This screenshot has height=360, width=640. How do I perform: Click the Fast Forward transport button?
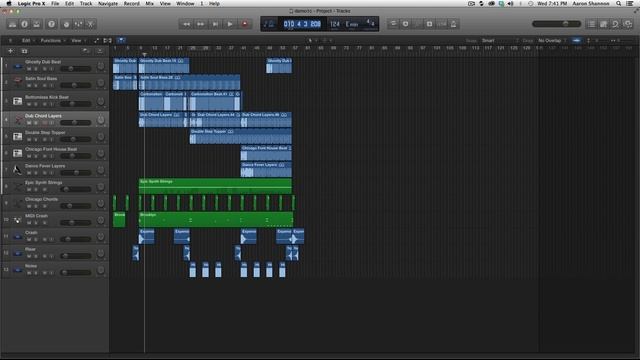pos(200,24)
